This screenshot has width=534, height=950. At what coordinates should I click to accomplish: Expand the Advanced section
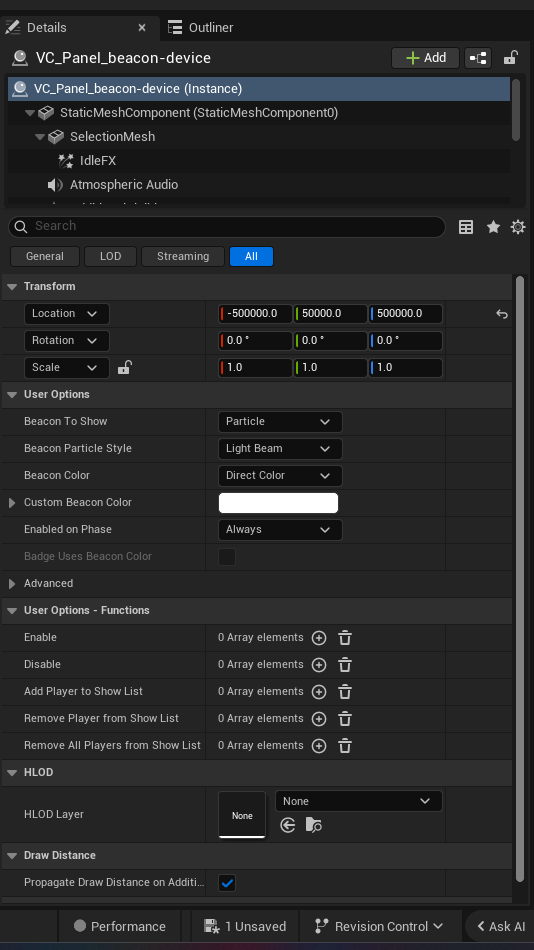(12, 584)
